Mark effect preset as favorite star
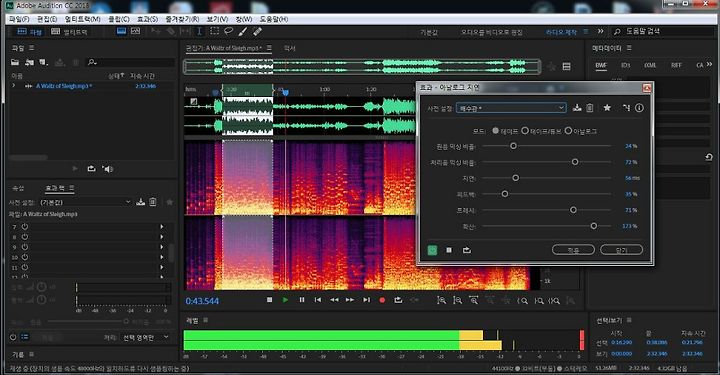This screenshot has height=375, width=720. point(607,107)
